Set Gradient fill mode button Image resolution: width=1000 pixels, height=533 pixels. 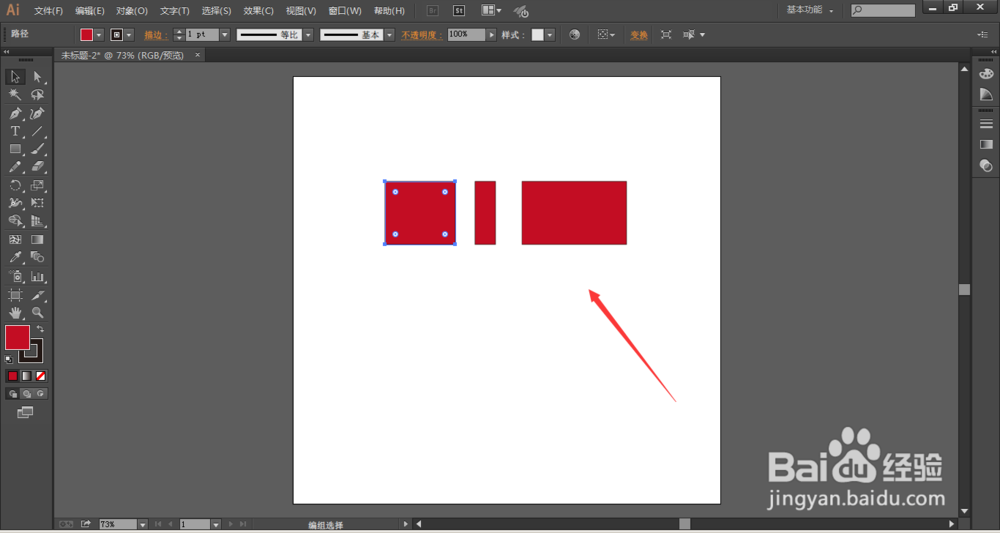click(x=26, y=376)
